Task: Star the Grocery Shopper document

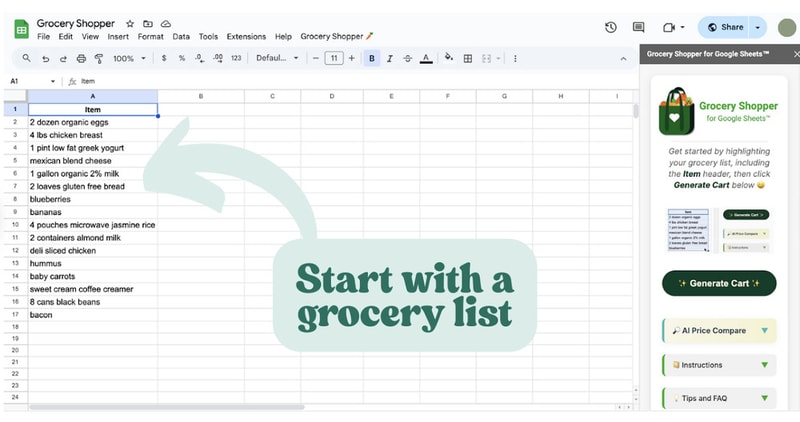Action: [130, 23]
